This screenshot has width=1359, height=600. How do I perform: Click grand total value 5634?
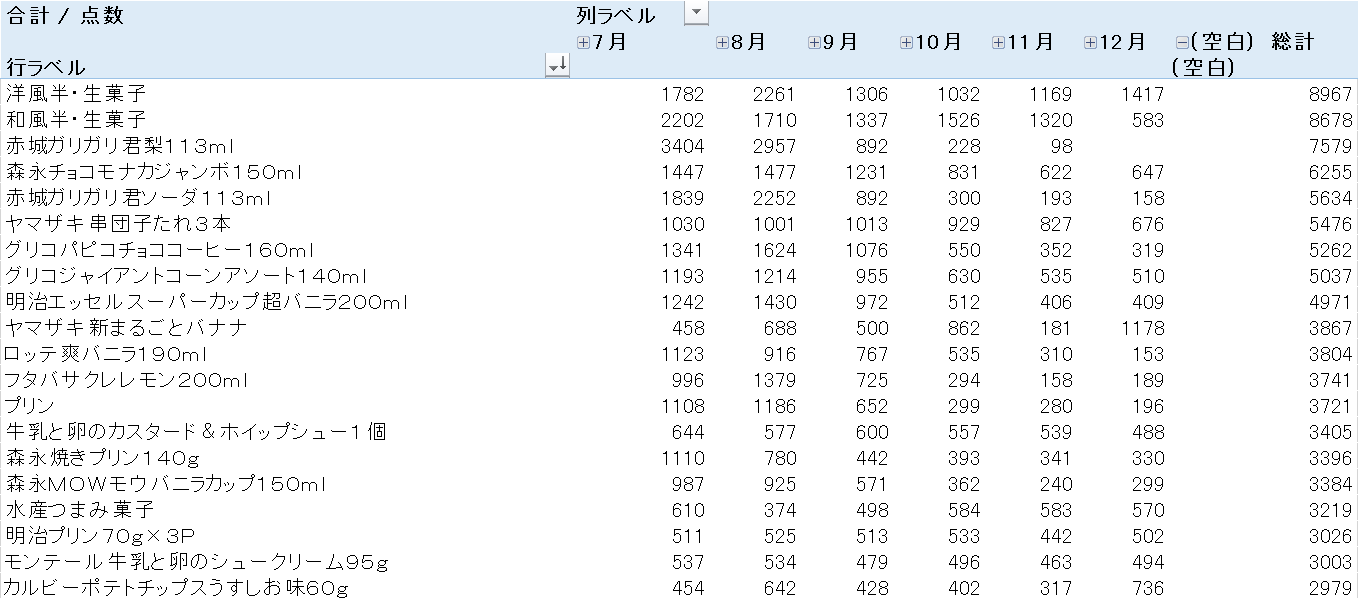pos(1331,198)
